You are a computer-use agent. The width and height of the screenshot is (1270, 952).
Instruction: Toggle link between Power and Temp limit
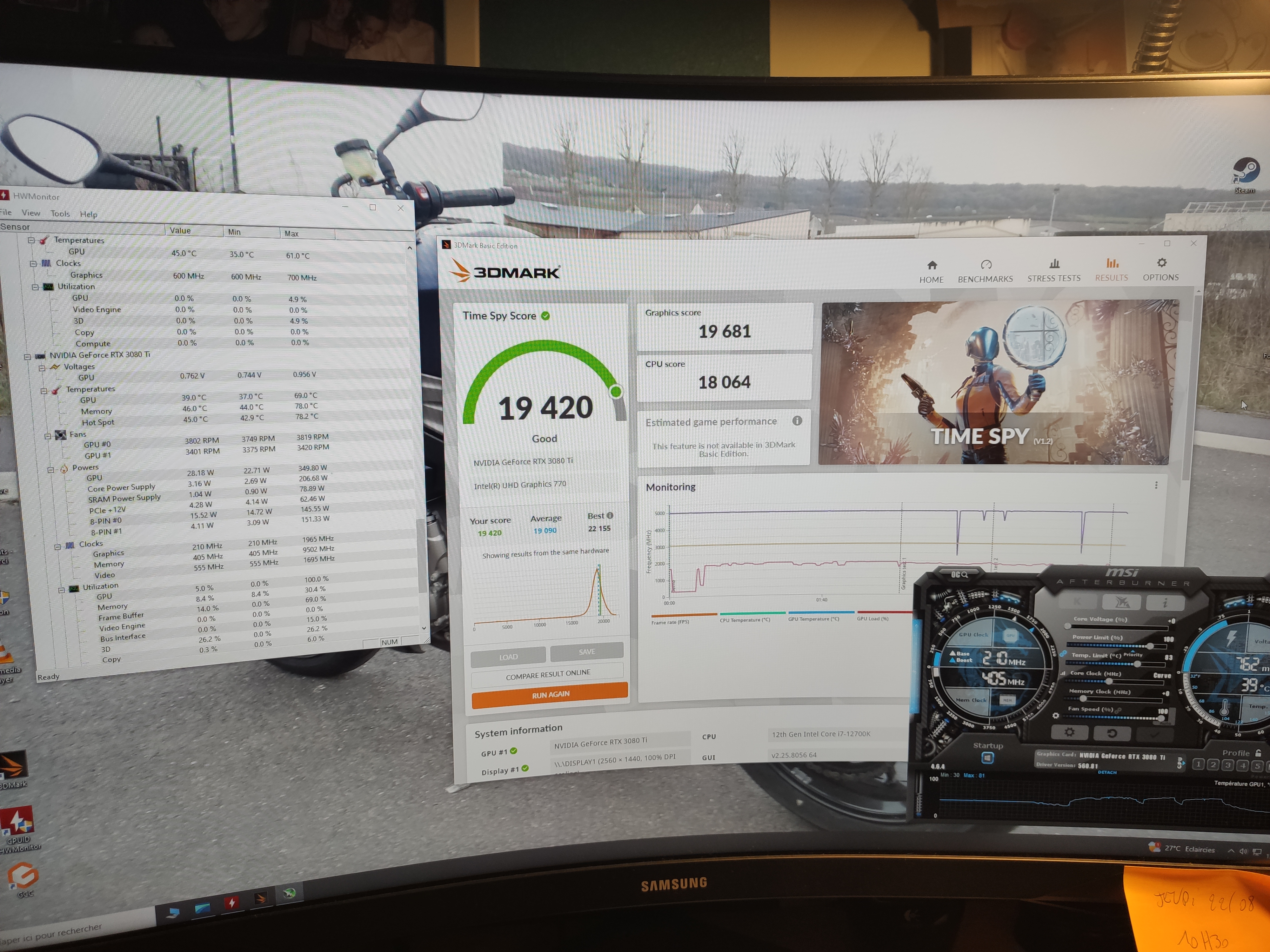[1063, 654]
